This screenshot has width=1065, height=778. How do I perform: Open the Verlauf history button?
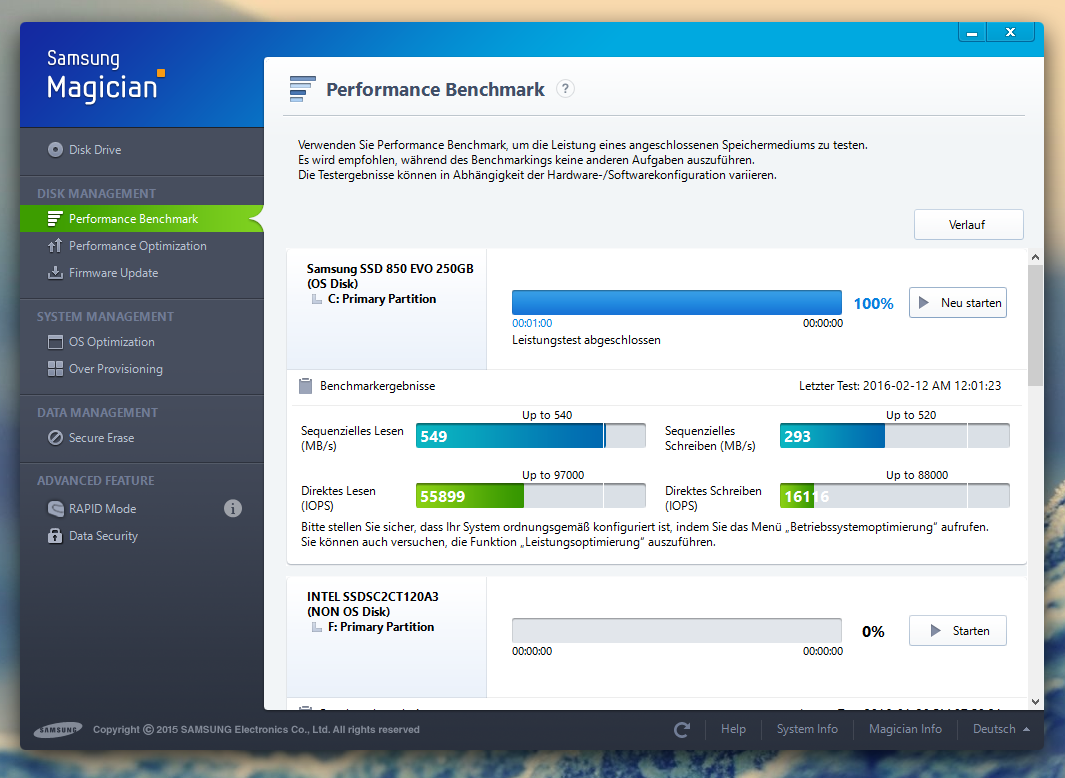click(969, 224)
